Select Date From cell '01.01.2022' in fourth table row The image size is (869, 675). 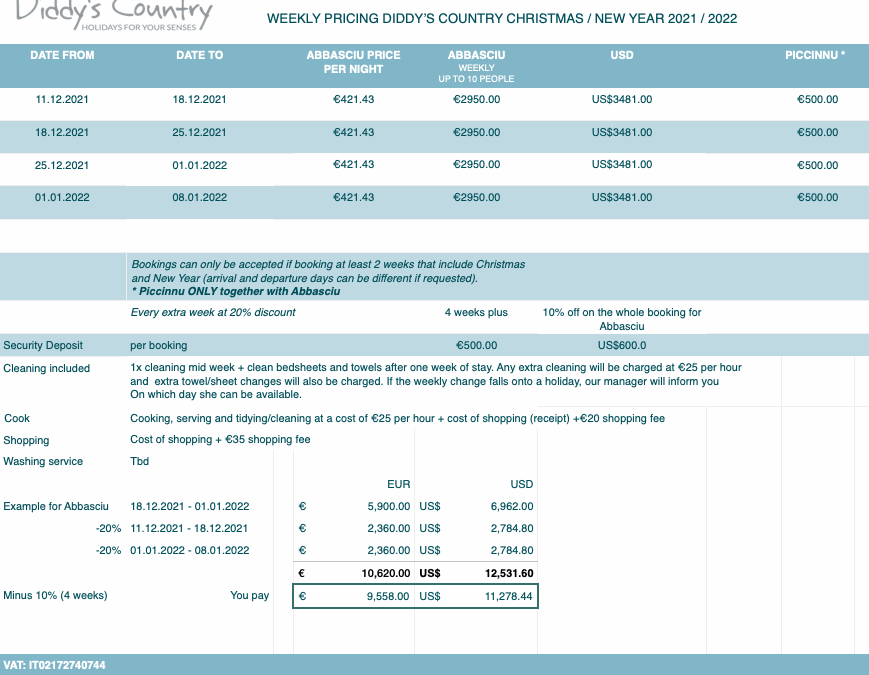pyautogui.click(x=62, y=198)
